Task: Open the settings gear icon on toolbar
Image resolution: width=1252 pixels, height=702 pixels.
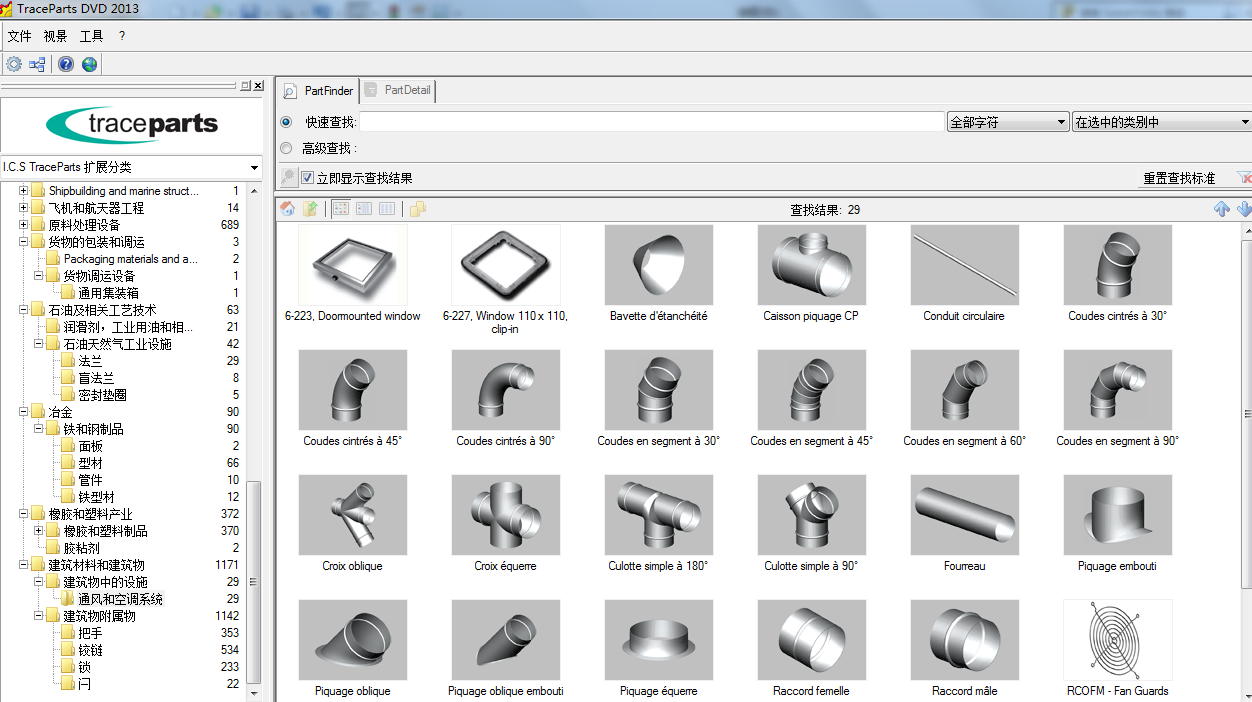Action: (x=14, y=64)
